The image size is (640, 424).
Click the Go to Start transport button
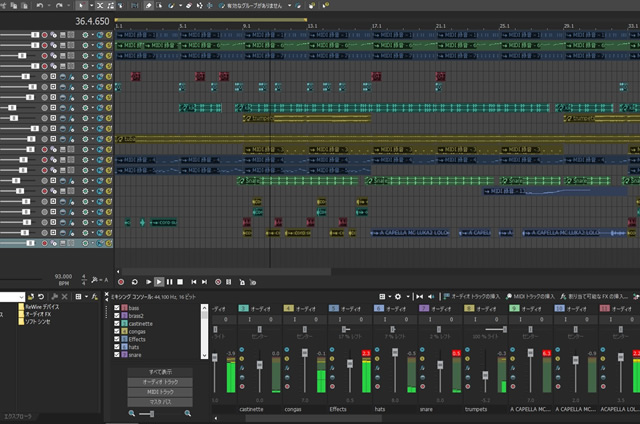point(193,282)
